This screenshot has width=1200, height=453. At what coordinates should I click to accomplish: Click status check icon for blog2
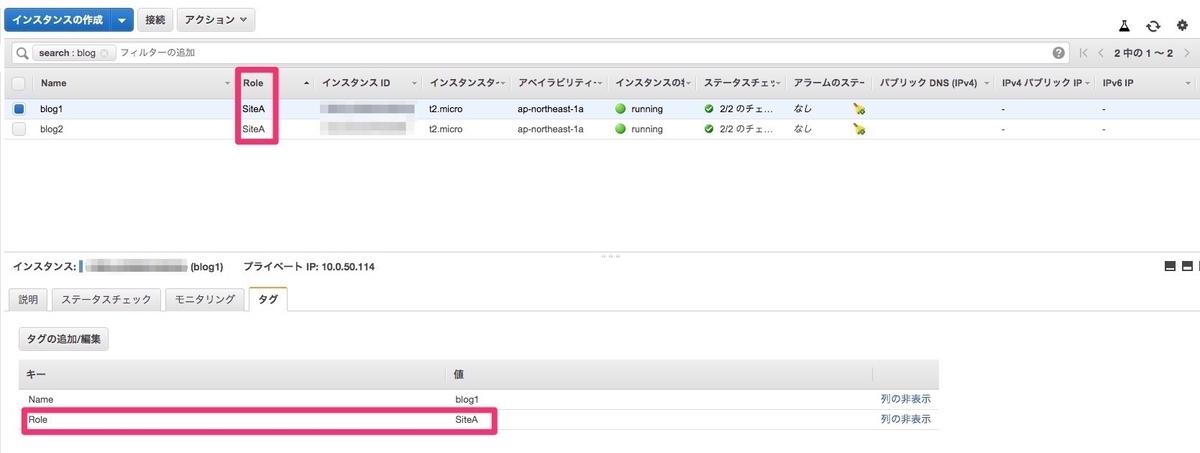(x=710, y=129)
